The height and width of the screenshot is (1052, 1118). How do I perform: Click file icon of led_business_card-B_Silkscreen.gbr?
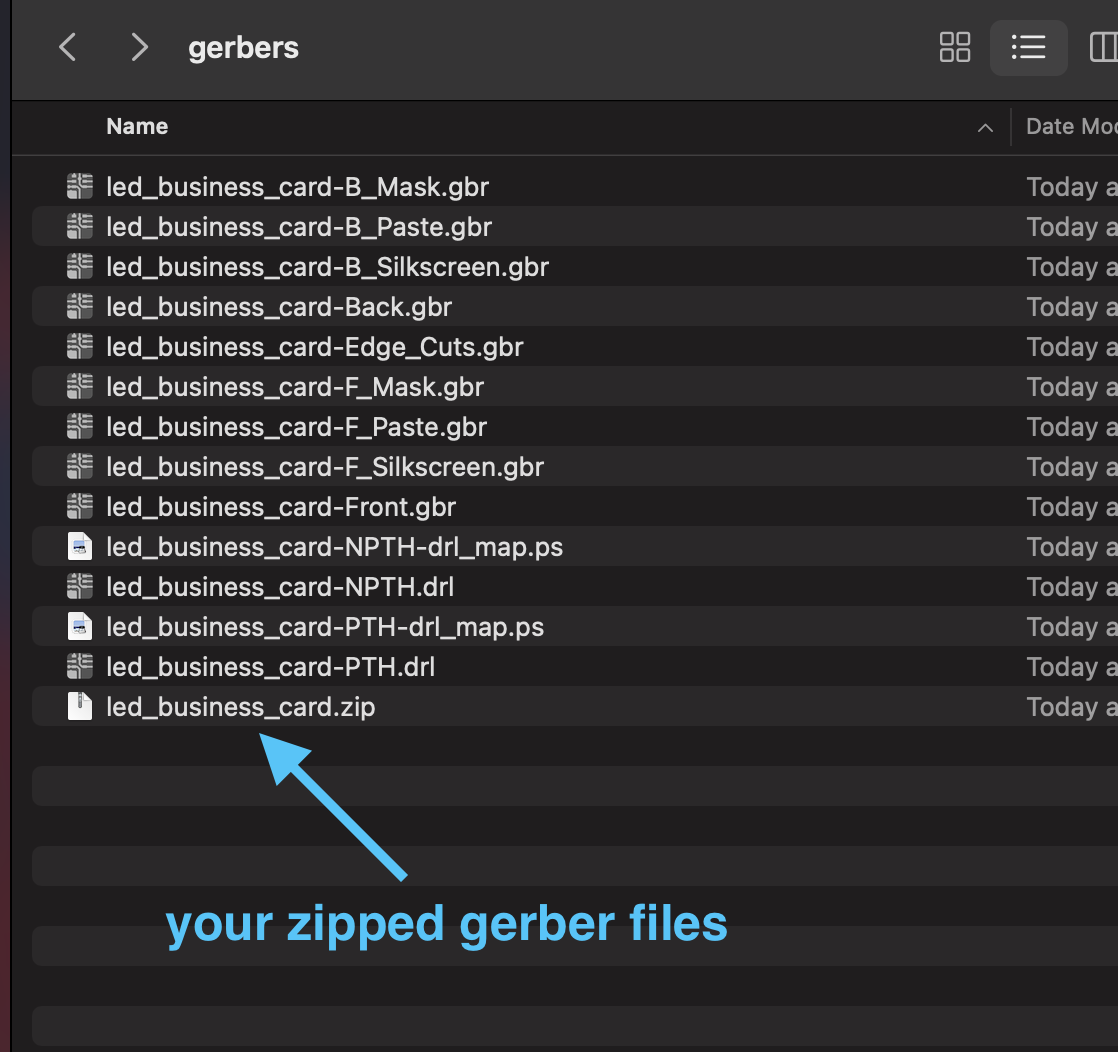click(x=80, y=266)
